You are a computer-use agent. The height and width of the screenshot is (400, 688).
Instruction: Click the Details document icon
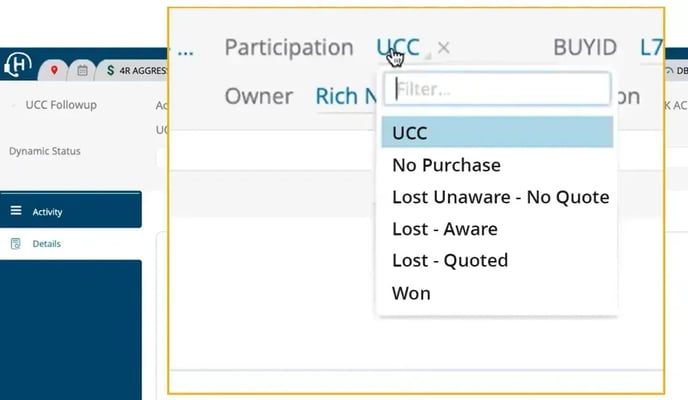click(x=16, y=243)
